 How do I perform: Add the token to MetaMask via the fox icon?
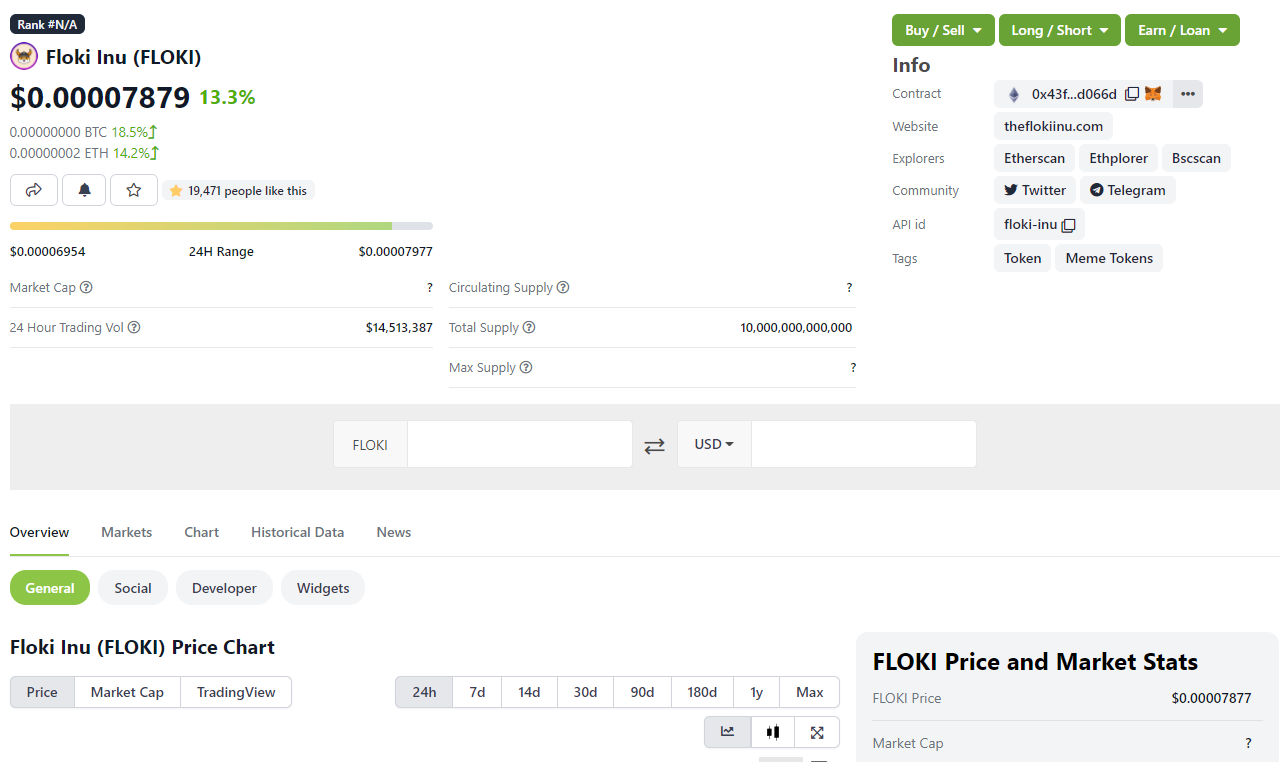[1153, 93]
